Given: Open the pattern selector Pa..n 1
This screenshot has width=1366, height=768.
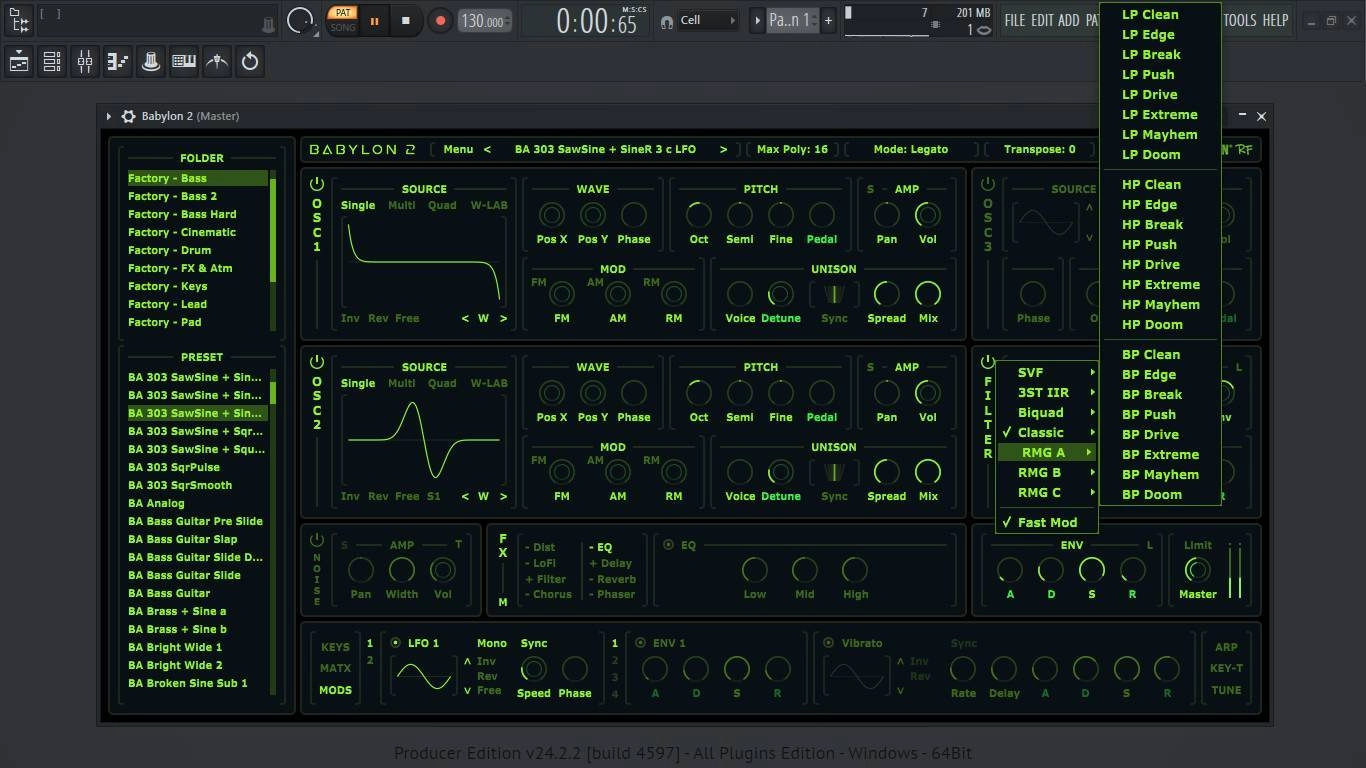Looking at the screenshot, I should coord(791,20).
